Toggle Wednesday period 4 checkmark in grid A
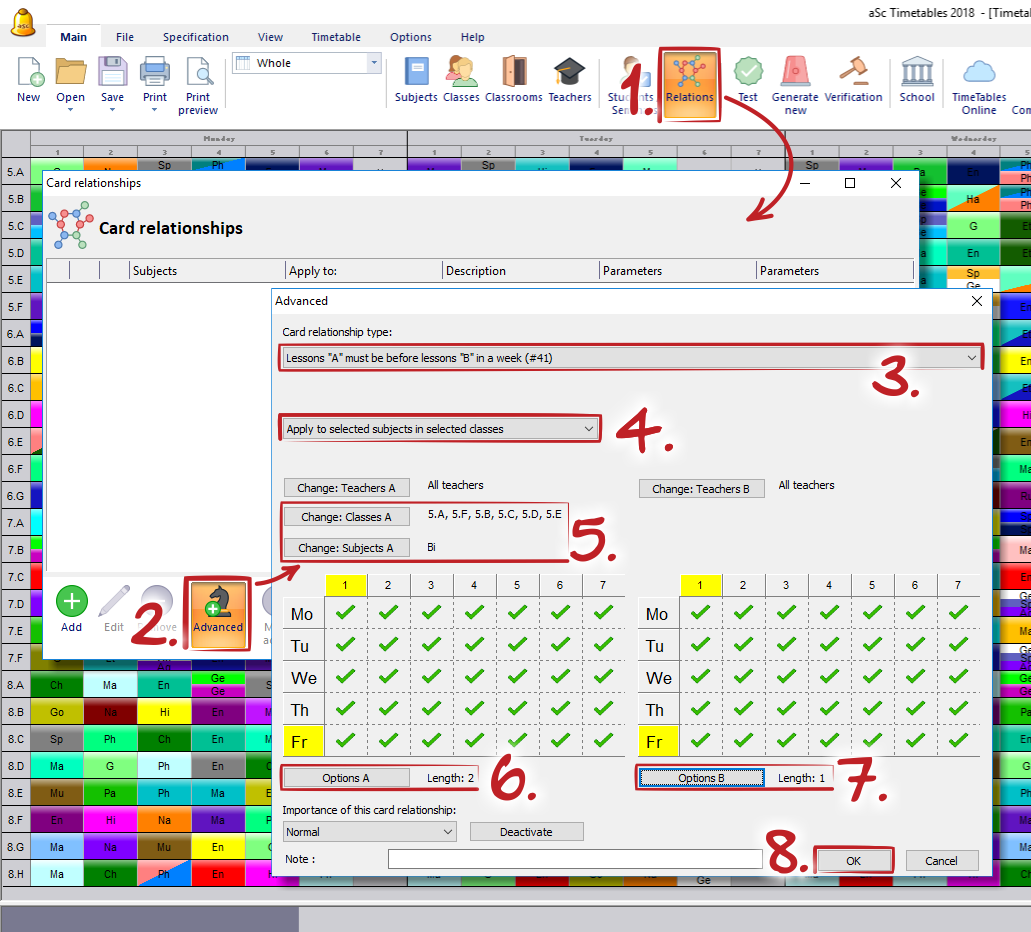This screenshot has width=1031, height=932. pos(475,678)
